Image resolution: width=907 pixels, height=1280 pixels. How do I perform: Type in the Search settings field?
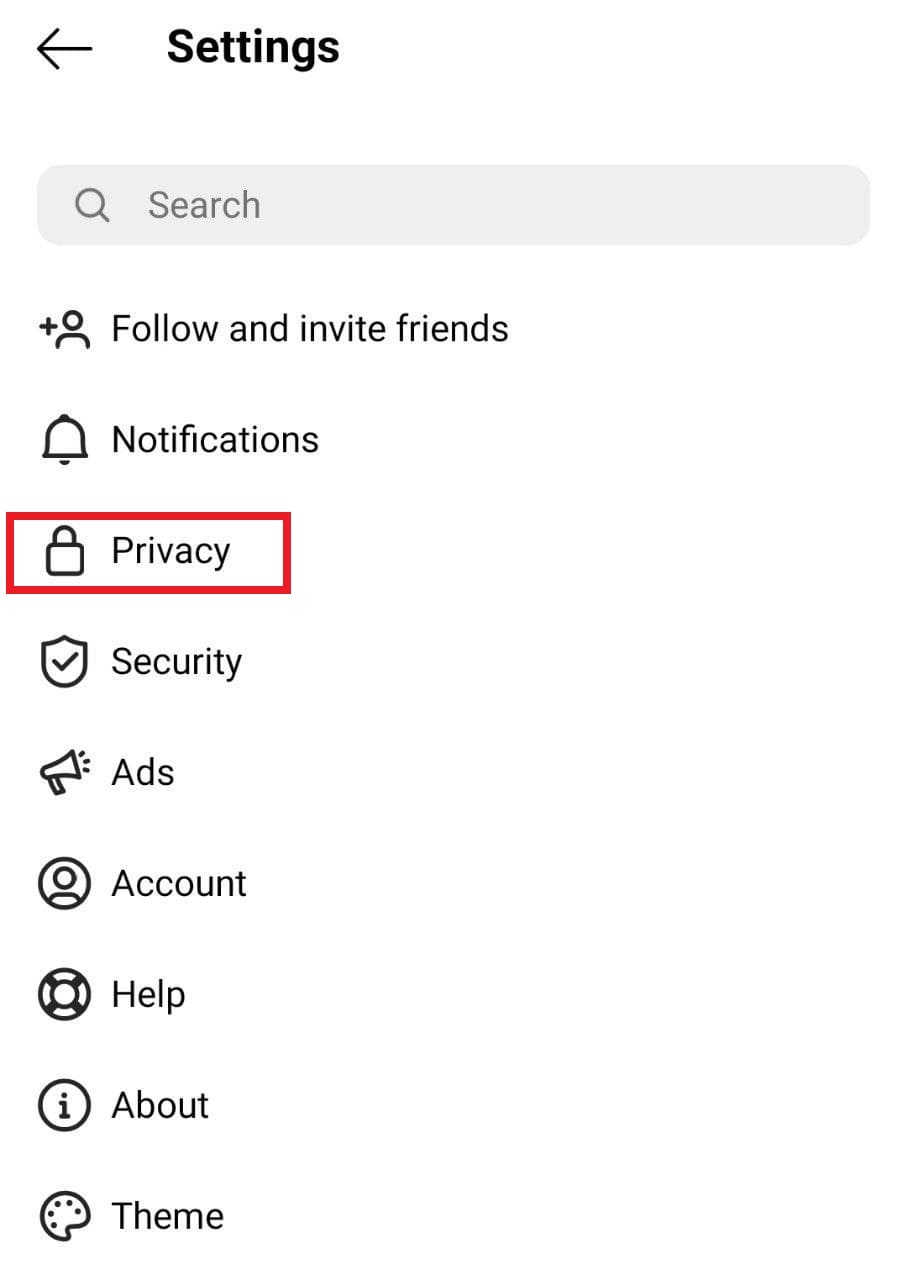tap(480, 205)
